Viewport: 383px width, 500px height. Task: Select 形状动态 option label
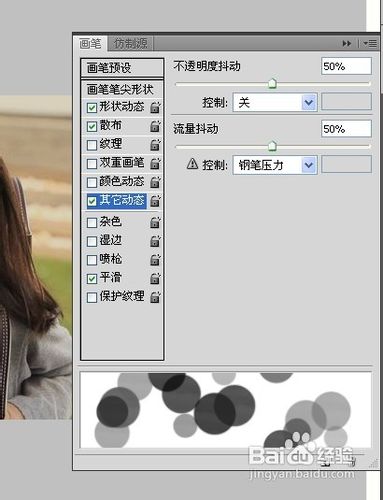[x=122, y=107]
